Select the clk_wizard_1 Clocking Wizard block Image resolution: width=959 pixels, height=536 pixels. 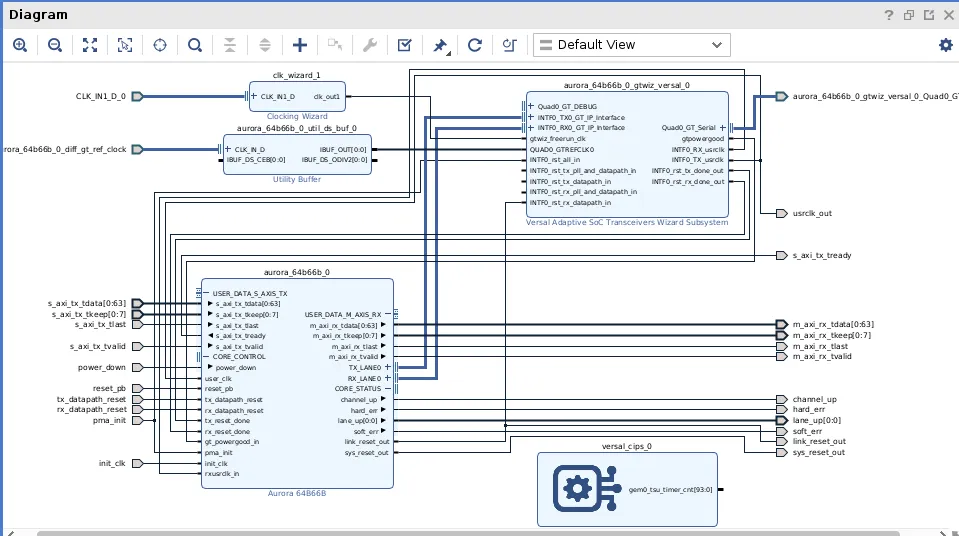point(297,107)
